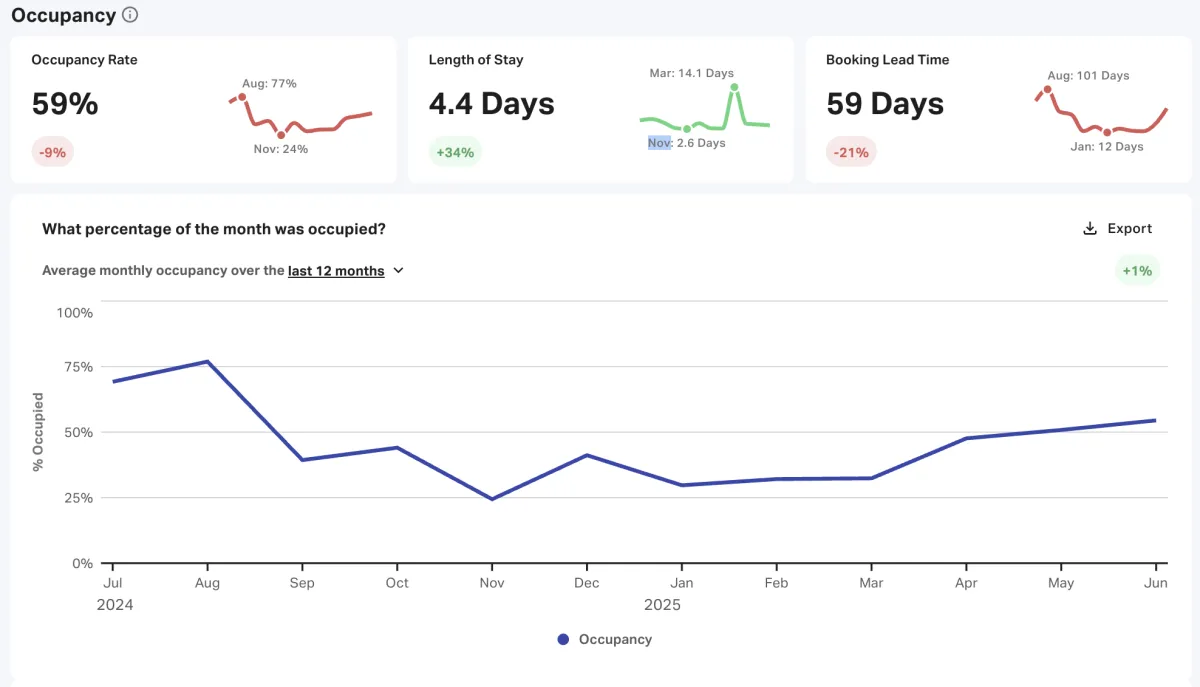Image resolution: width=1200 pixels, height=687 pixels.
Task: Click the -21% booking lead time badge
Action: click(852, 153)
